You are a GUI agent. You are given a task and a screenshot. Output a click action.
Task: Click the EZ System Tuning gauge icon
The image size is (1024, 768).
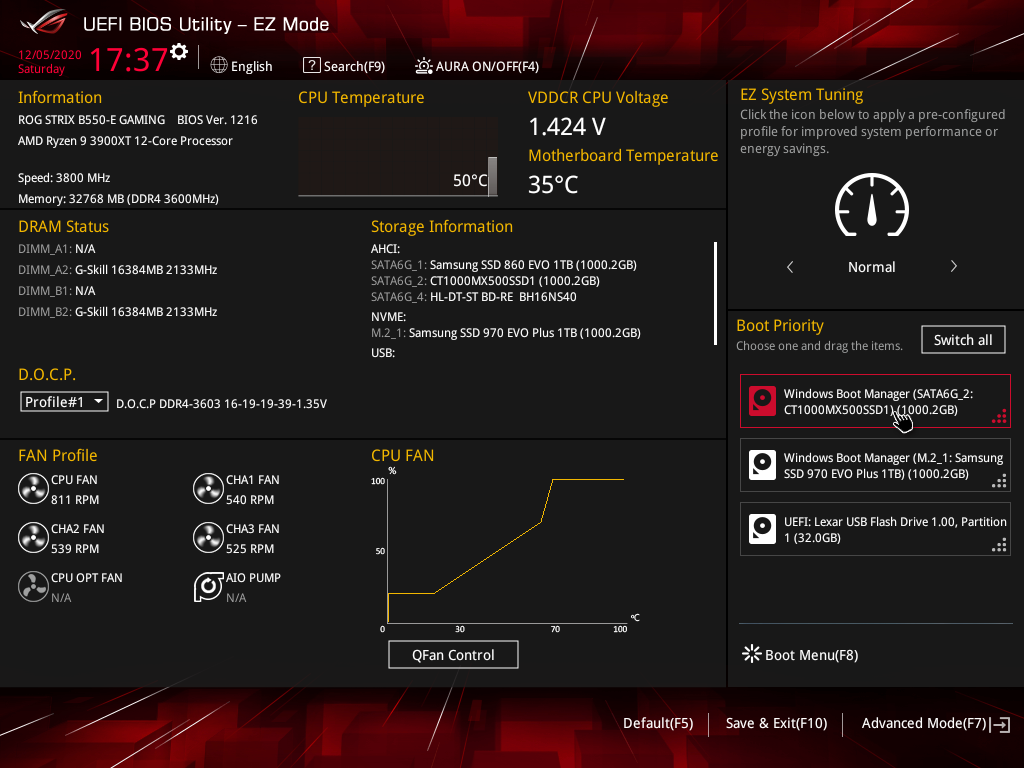(872, 204)
